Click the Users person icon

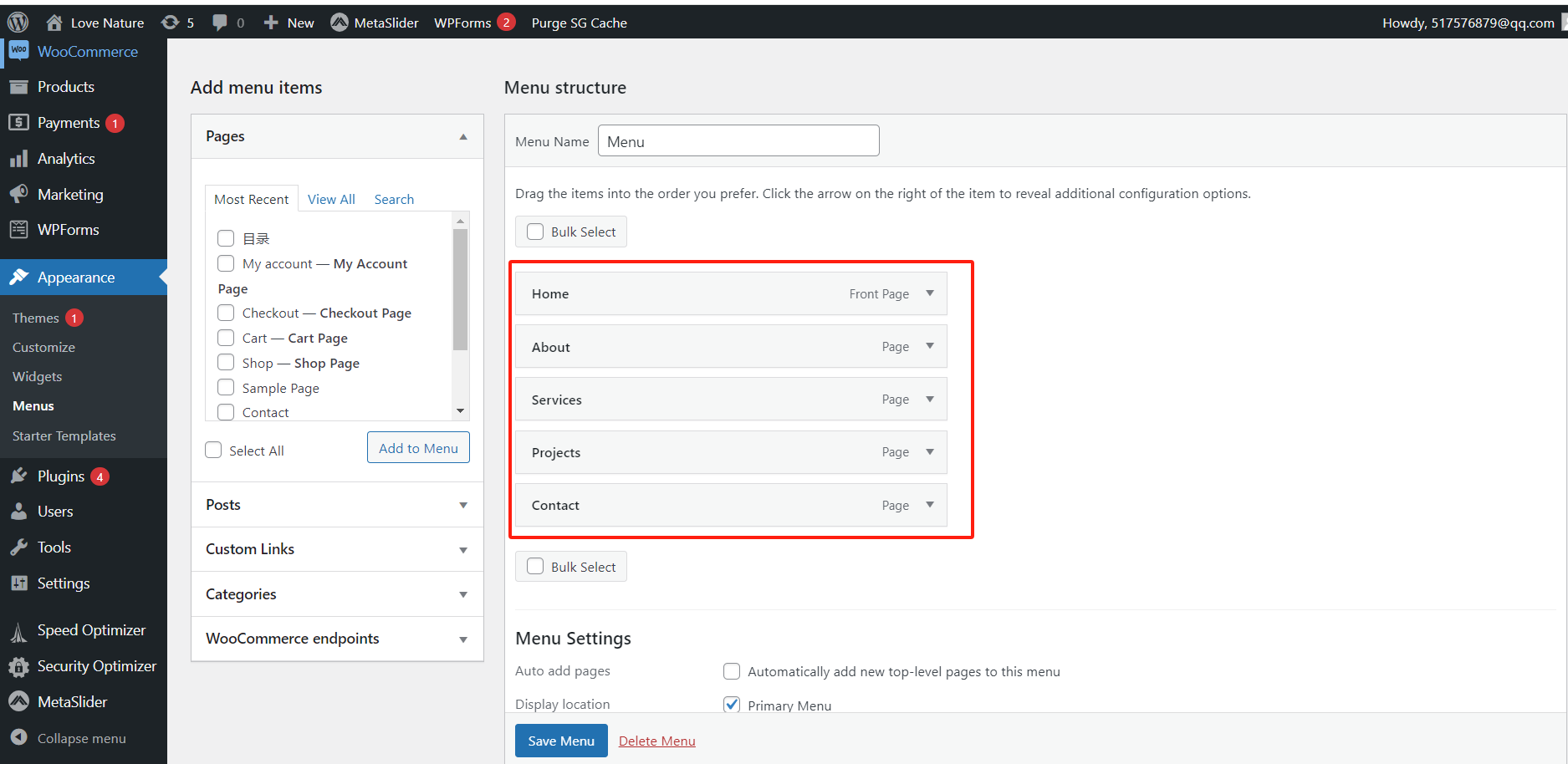[18, 512]
